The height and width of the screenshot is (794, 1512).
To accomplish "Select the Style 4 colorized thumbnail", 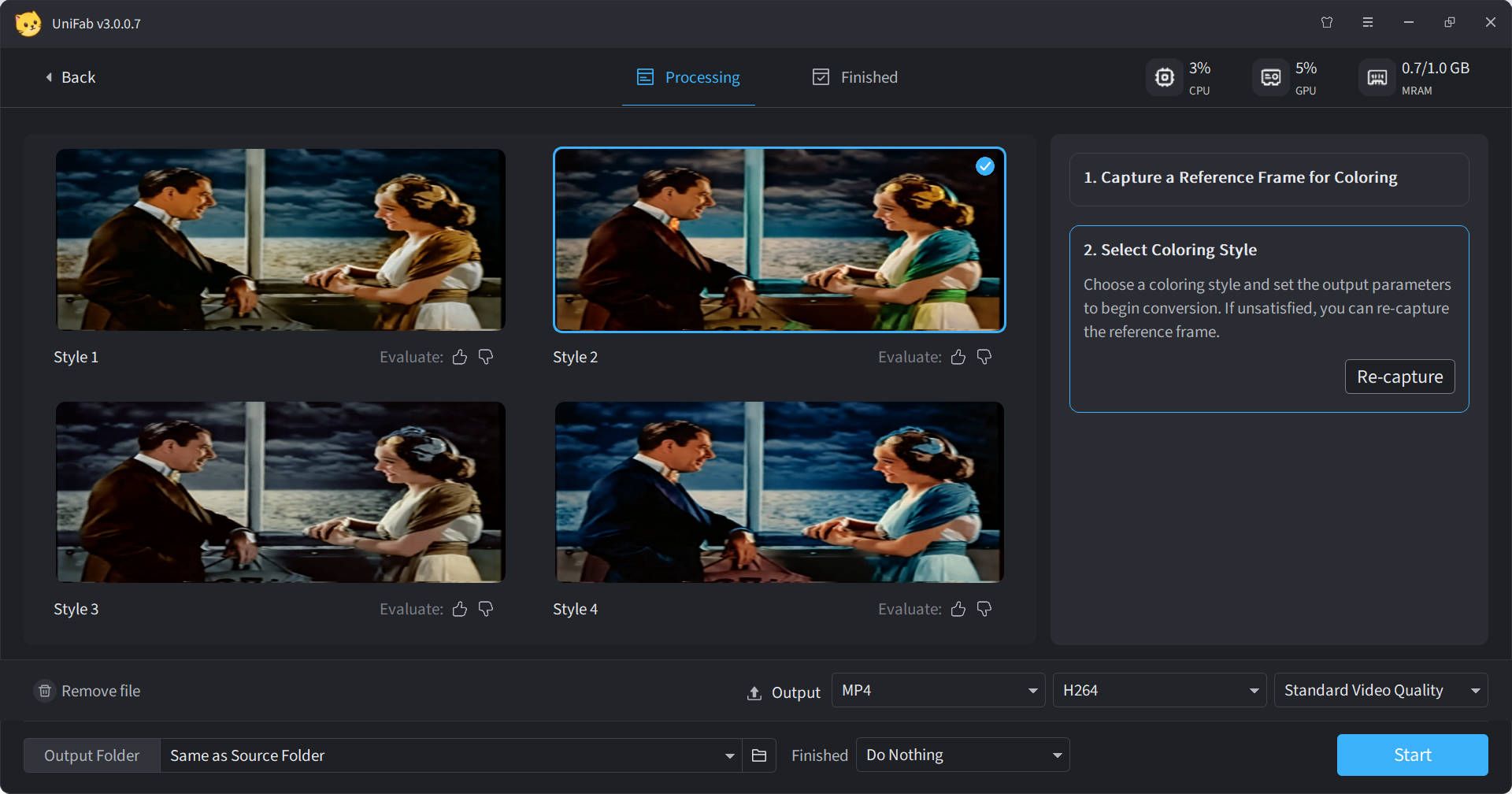I will [779, 492].
